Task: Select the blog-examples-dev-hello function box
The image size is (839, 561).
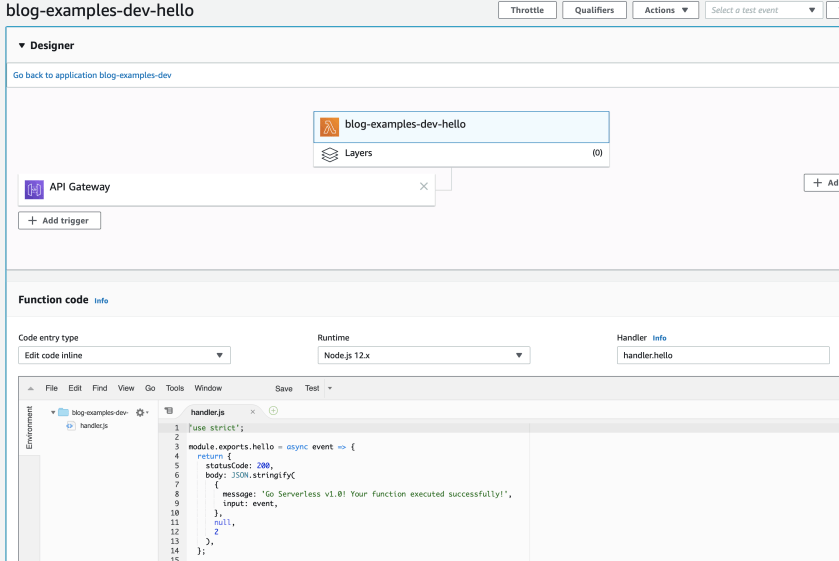Action: tap(461, 127)
